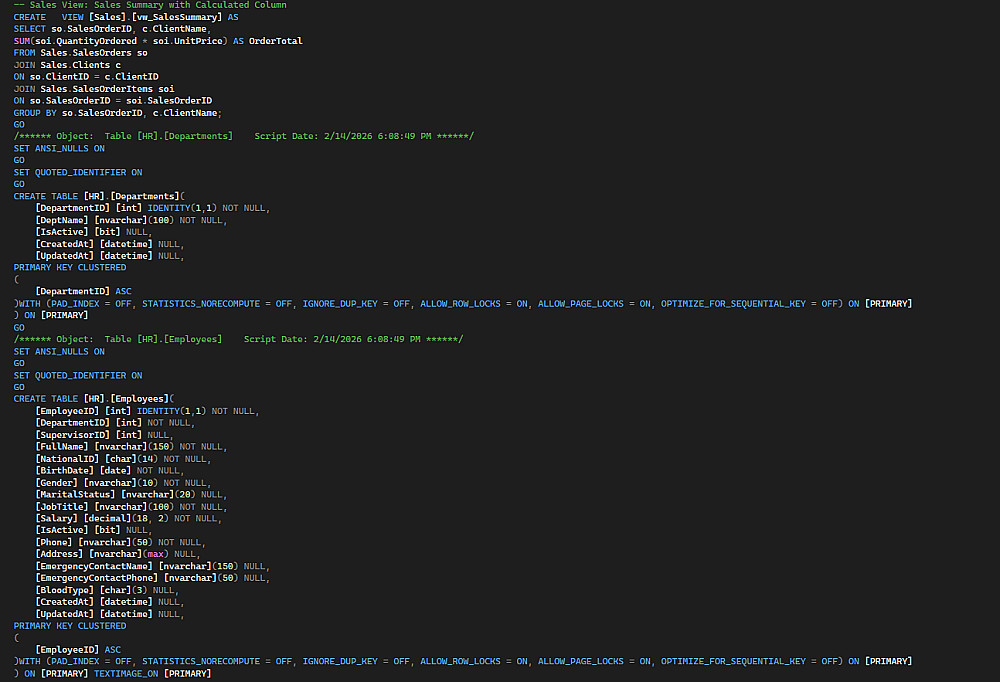Click the [NationalID] column name
This screenshot has width=1000, height=682.
tap(68, 459)
